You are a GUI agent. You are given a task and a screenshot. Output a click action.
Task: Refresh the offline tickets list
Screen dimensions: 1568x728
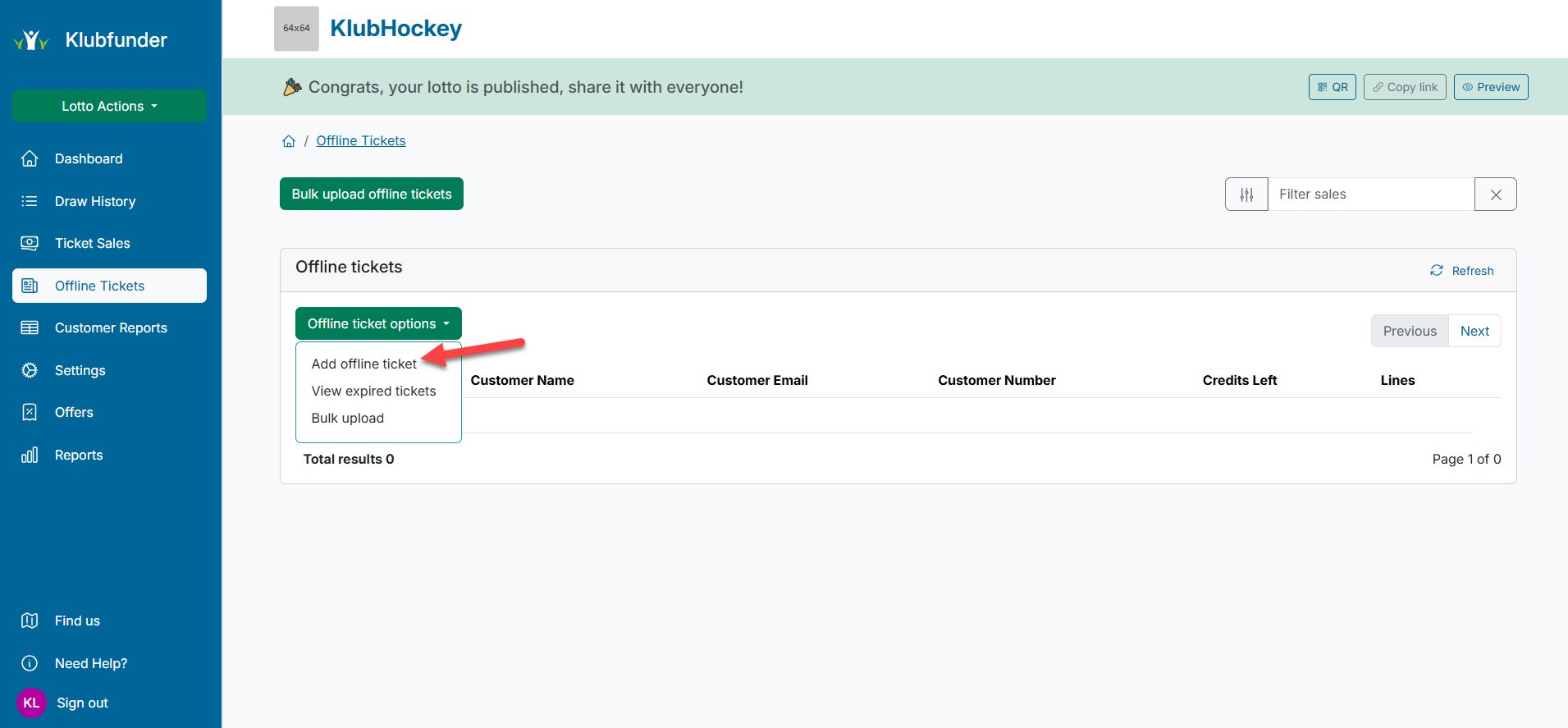point(1461,271)
